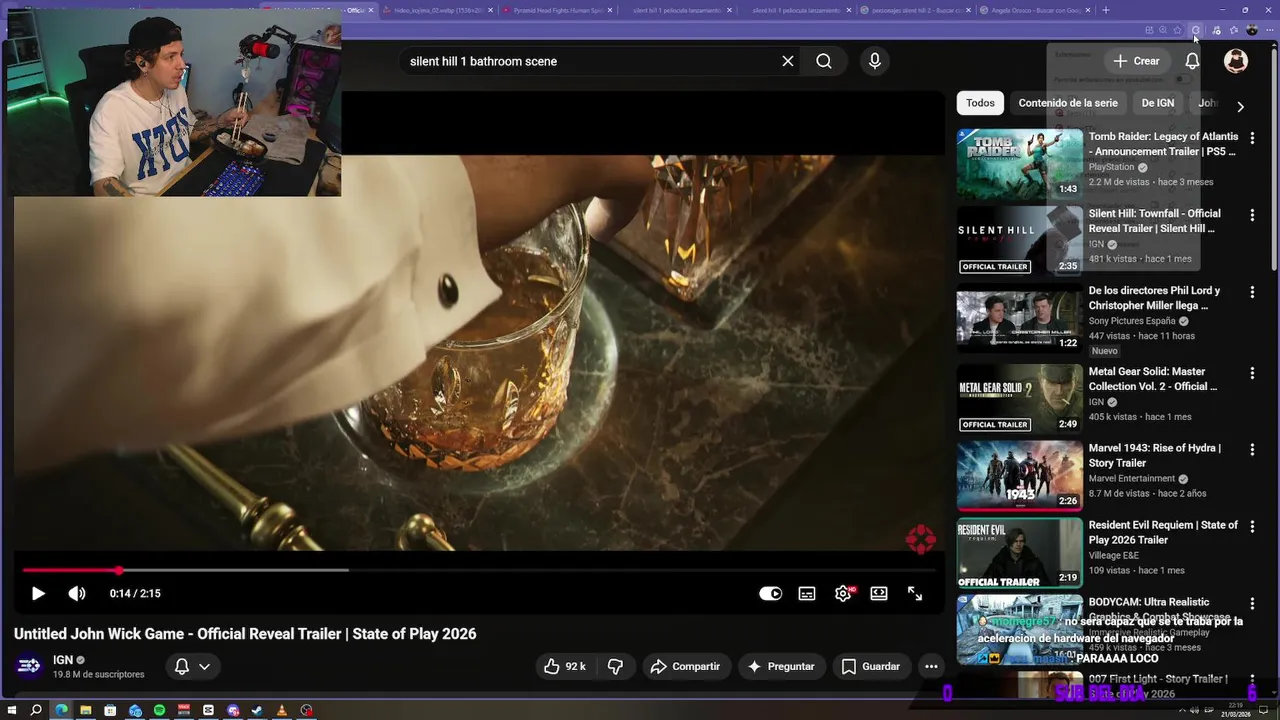Open File Explorer from taskbar
This screenshot has width=1280, height=720.
coord(86,710)
